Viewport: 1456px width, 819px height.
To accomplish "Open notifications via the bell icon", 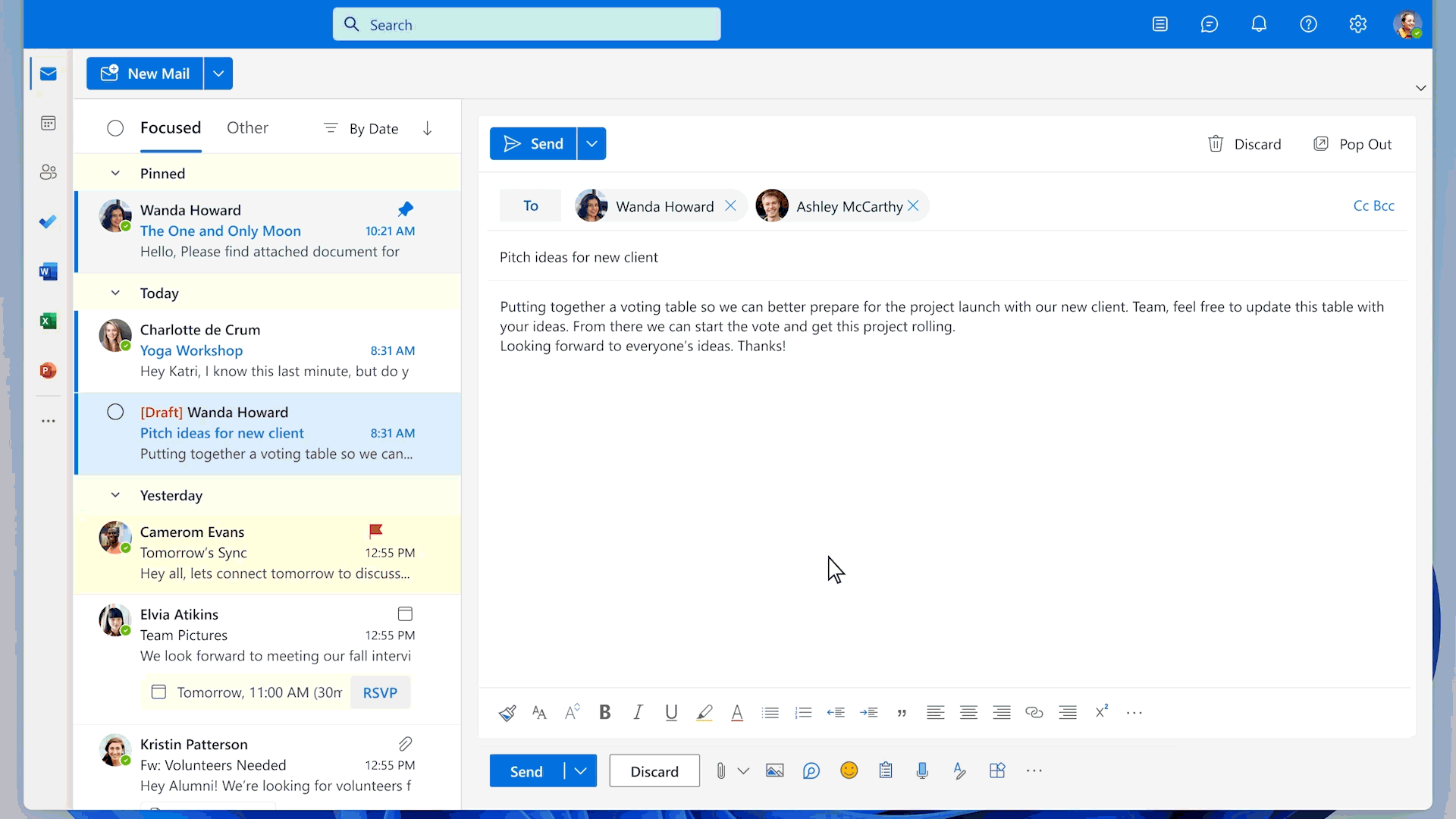I will coord(1260,24).
